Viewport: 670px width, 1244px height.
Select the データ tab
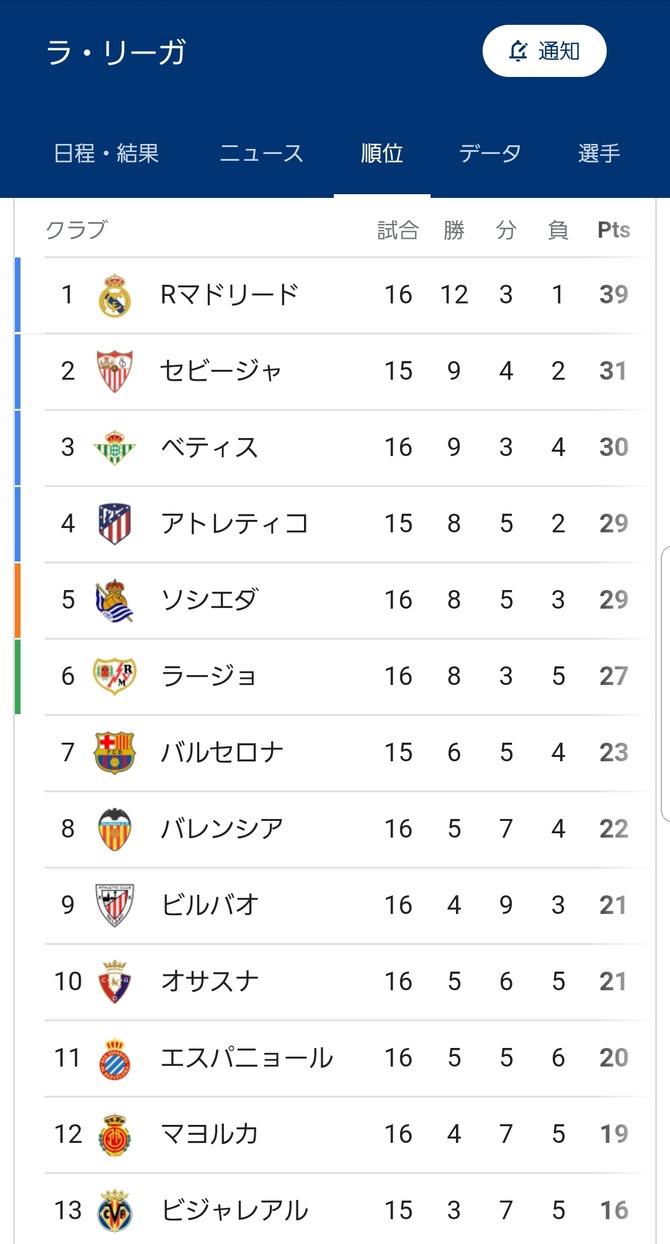490,153
